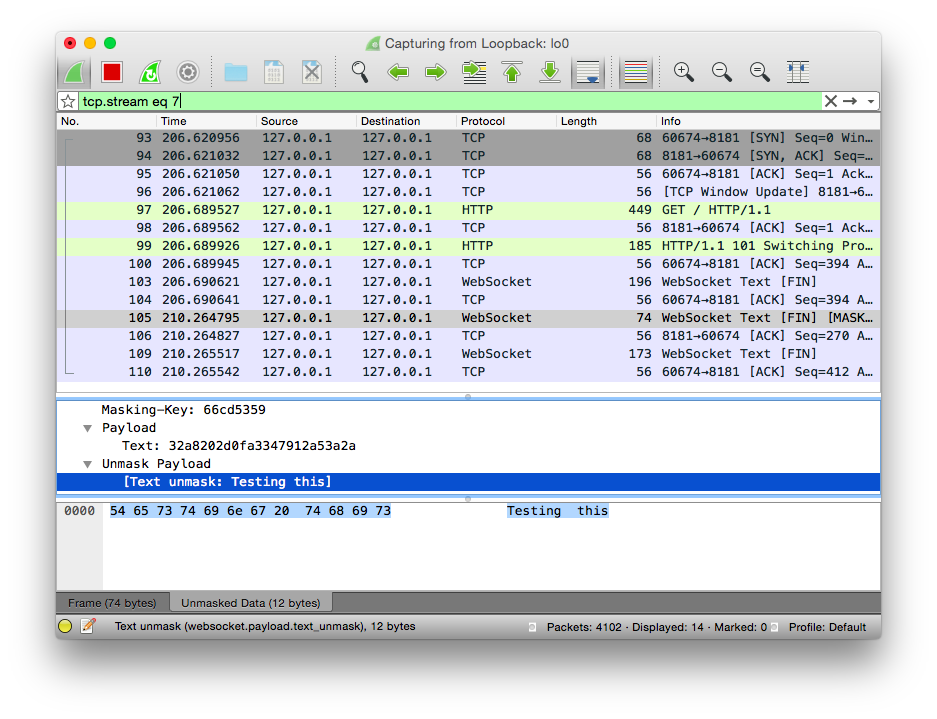Toggle auto-scroll during live capture
Screen dimensions: 937x719
(587, 72)
